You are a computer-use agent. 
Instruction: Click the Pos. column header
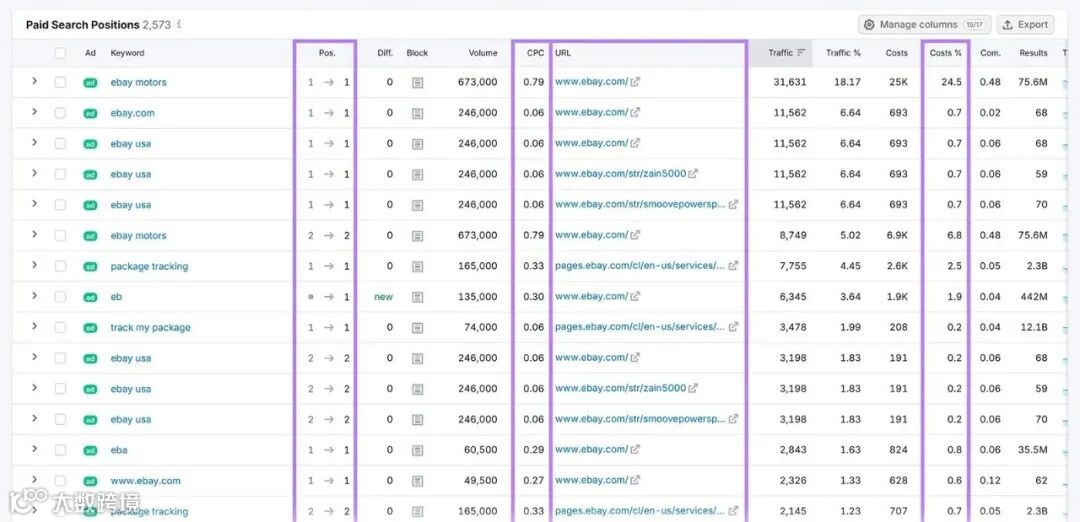click(327, 53)
